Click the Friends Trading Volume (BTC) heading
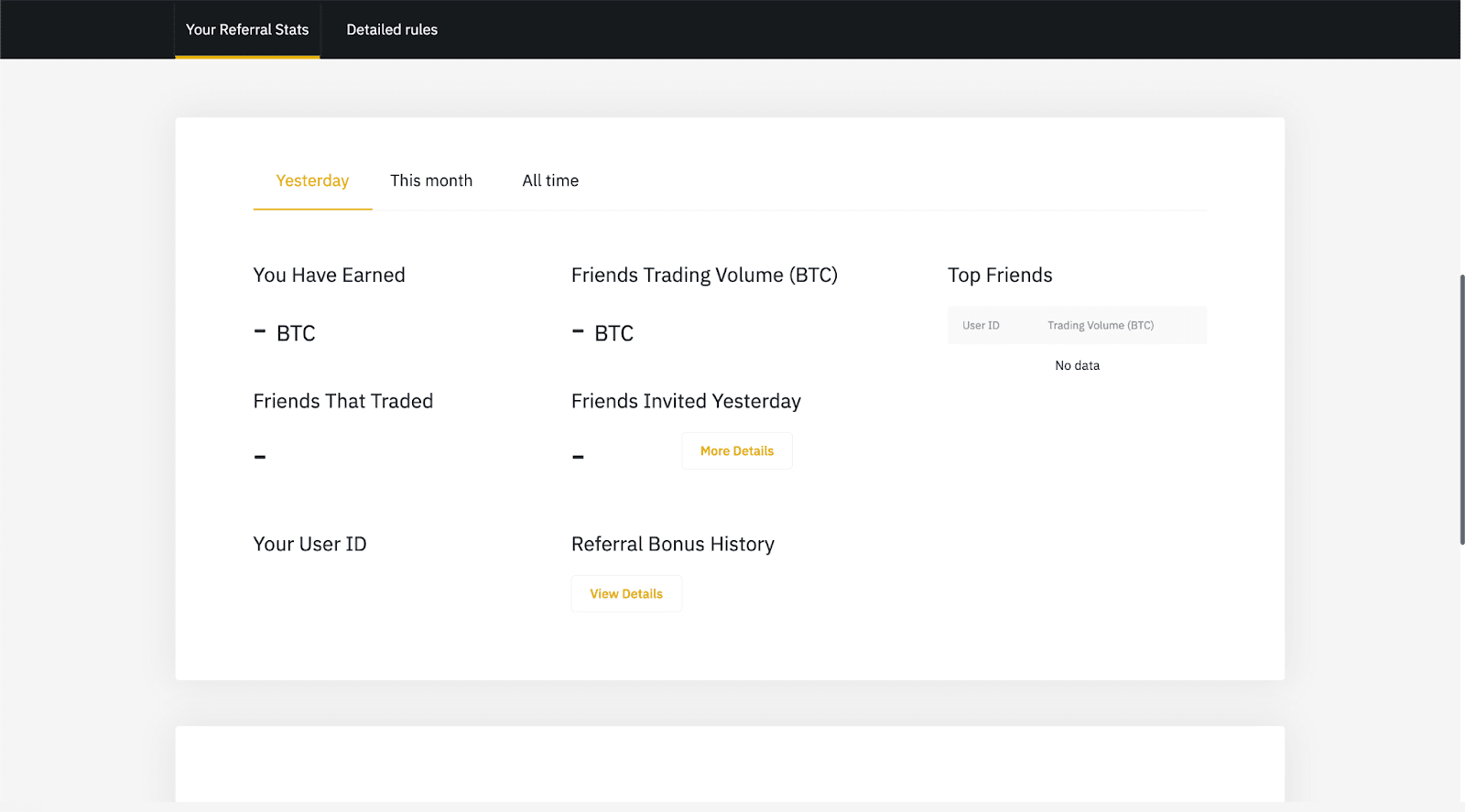Viewport: 1465px width, 812px height. tap(704, 276)
